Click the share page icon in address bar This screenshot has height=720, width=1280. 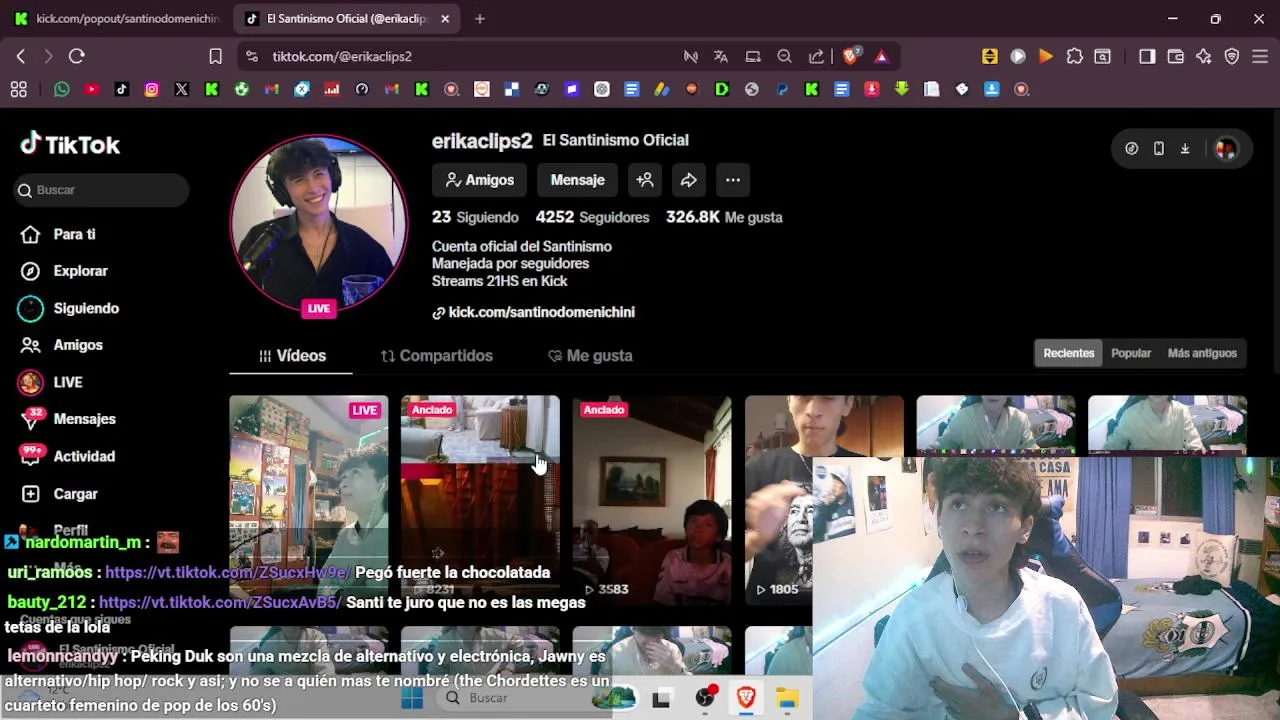pos(817,57)
